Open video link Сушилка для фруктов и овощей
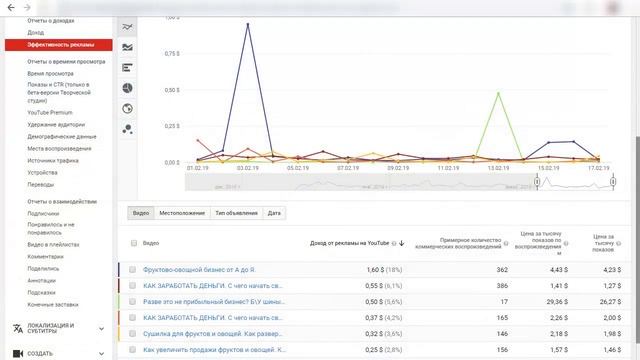The width and height of the screenshot is (640, 360). point(213,334)
